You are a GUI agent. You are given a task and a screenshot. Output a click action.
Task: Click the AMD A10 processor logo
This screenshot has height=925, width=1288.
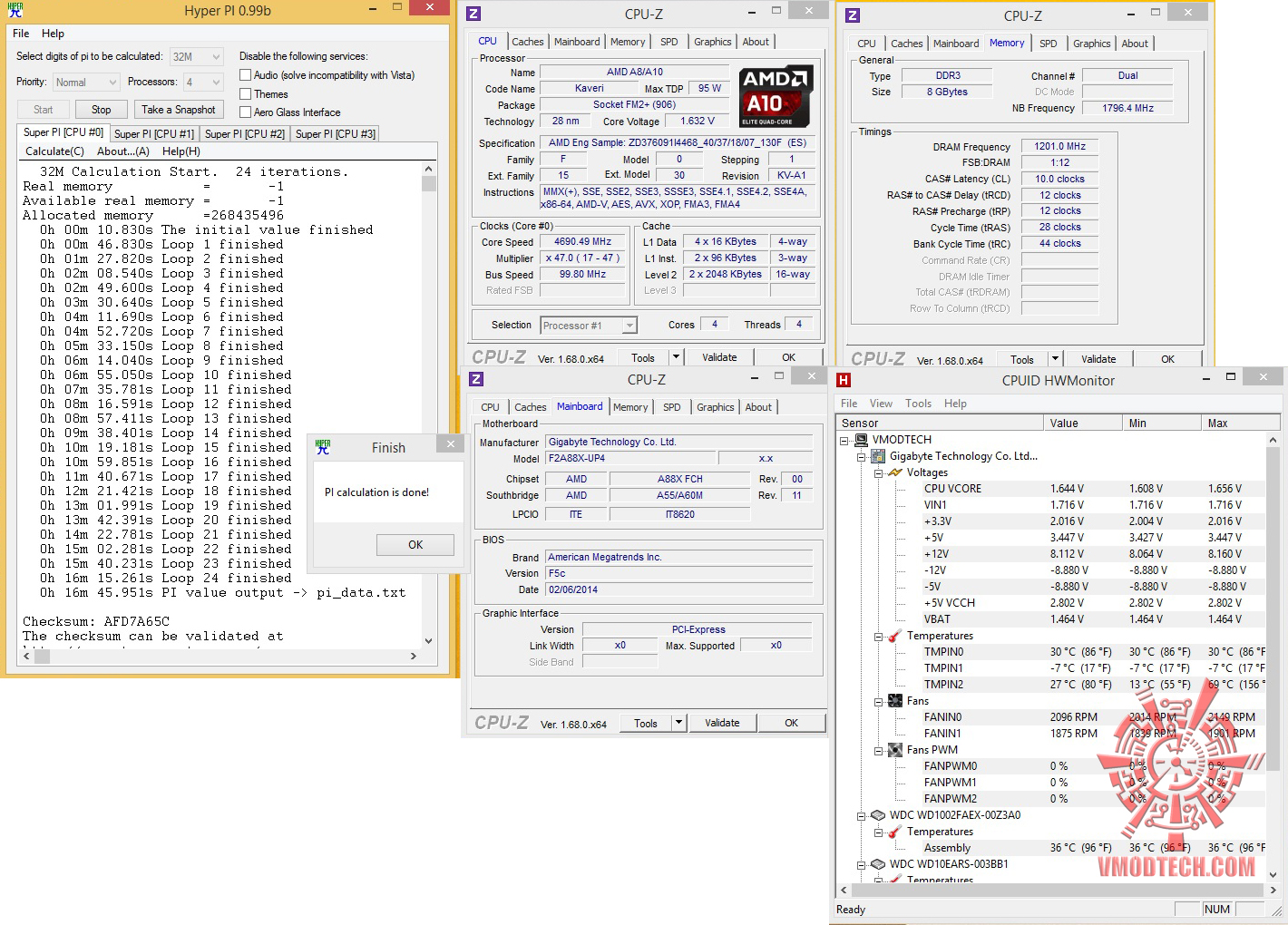coord(776,96)
